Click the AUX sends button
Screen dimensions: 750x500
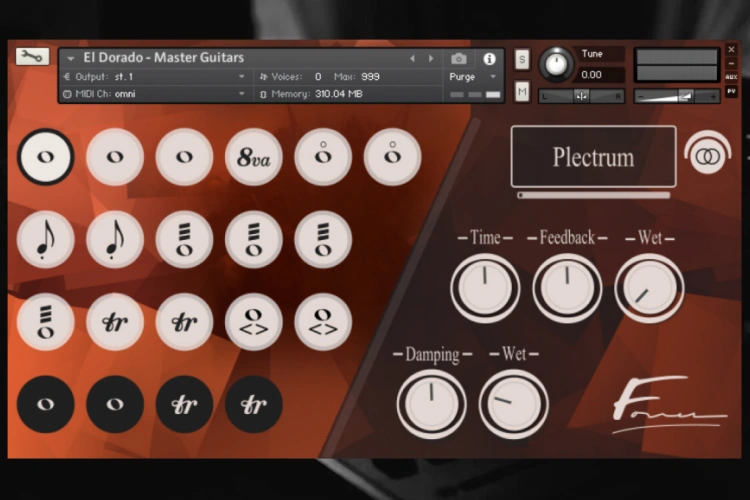pos(732,77)
